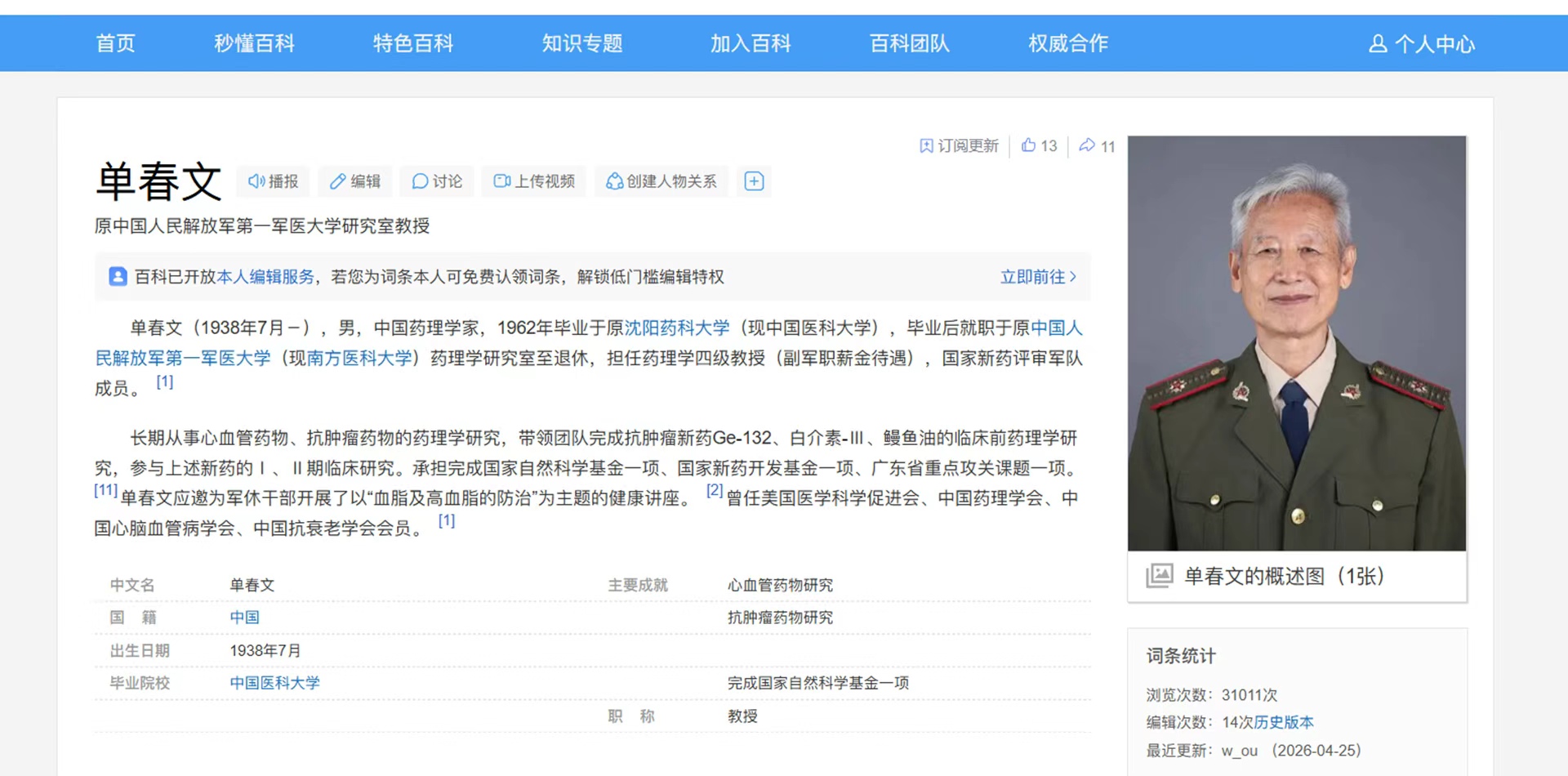Click the 1938年7月 birth date value

265,651
